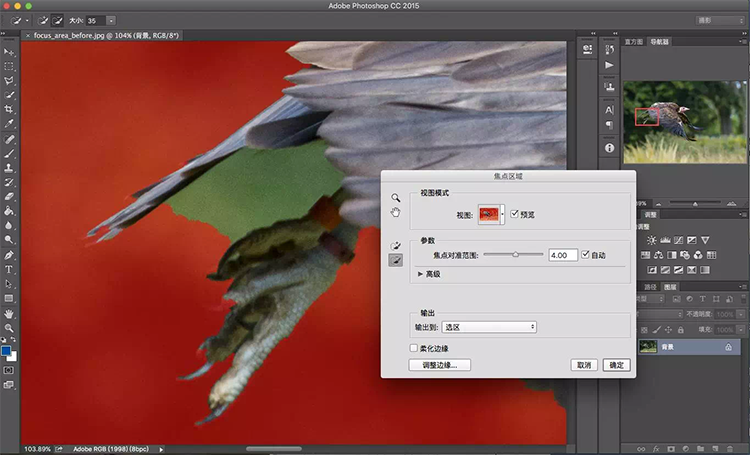Open the History panel icon
750x455 pixels.
(609, 49)
